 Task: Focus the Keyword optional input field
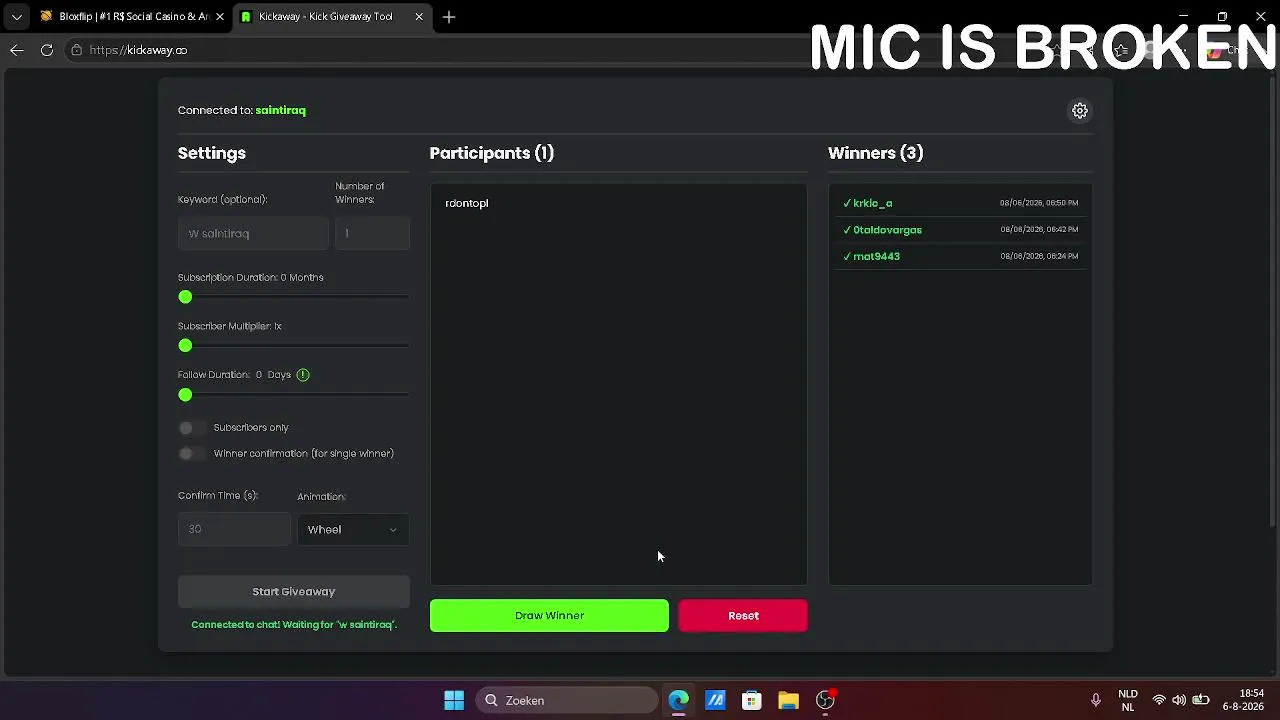point(253,233)
